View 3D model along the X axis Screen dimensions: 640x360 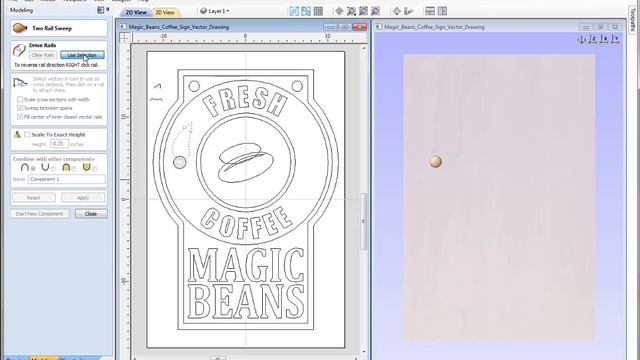(x=604, y=40)
